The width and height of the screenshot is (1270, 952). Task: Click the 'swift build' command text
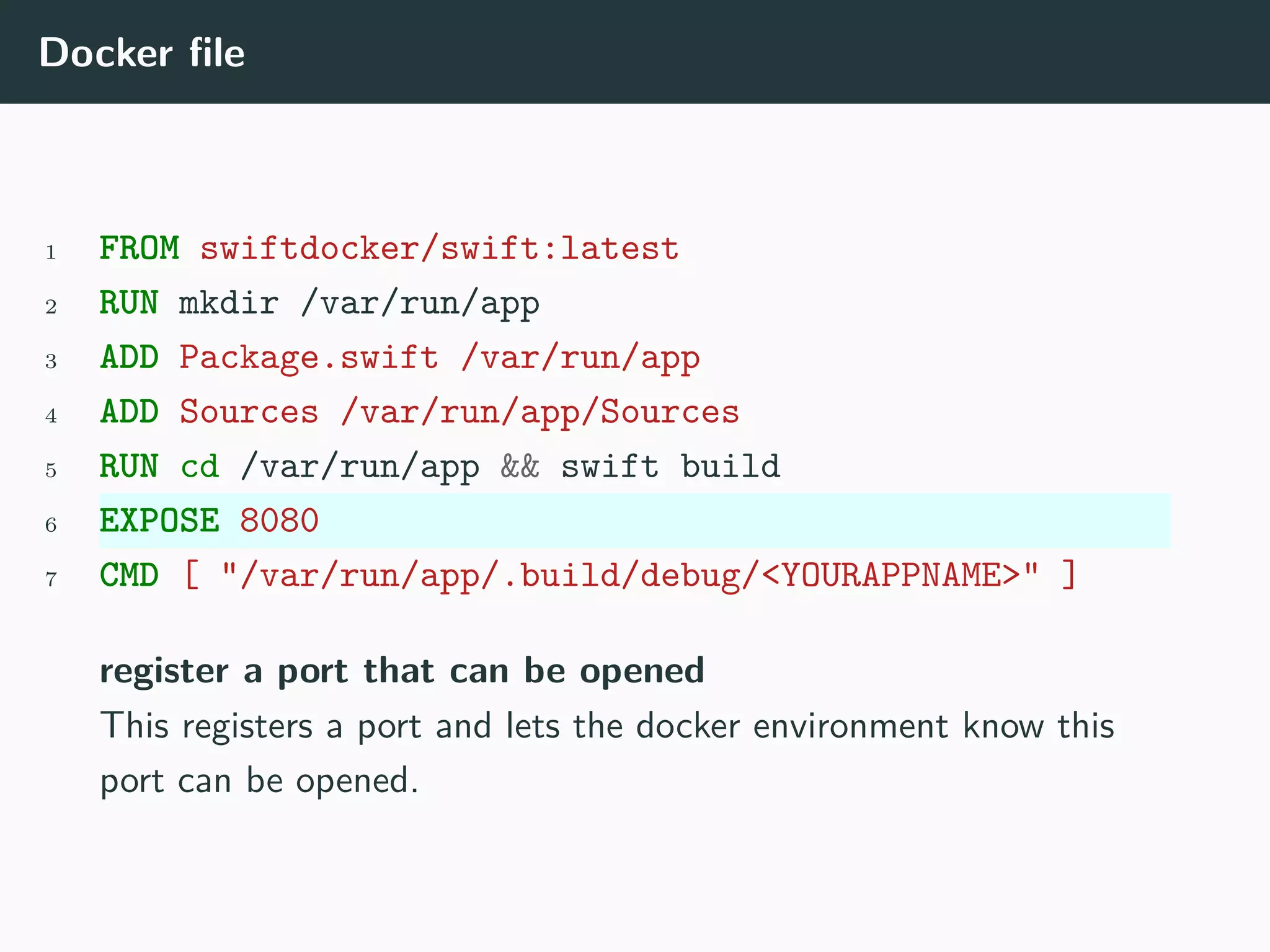(x=670, y=467)
